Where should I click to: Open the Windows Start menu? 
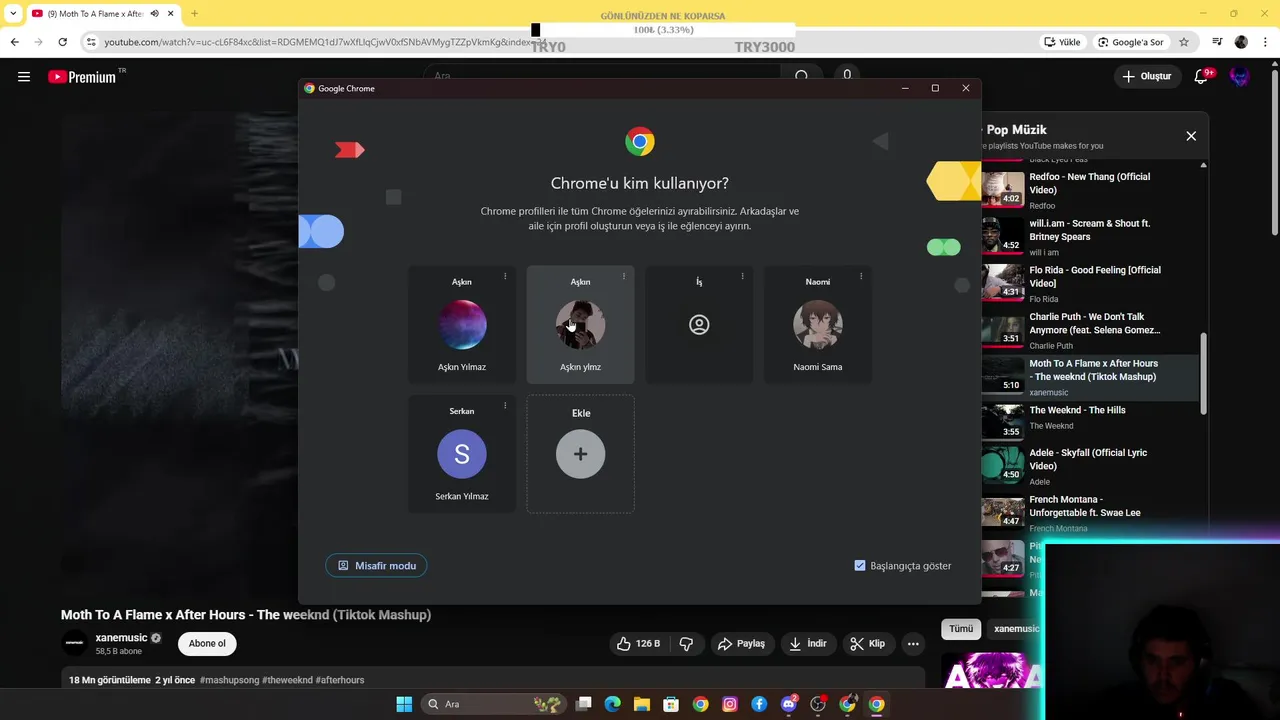[x=404, y=704]
